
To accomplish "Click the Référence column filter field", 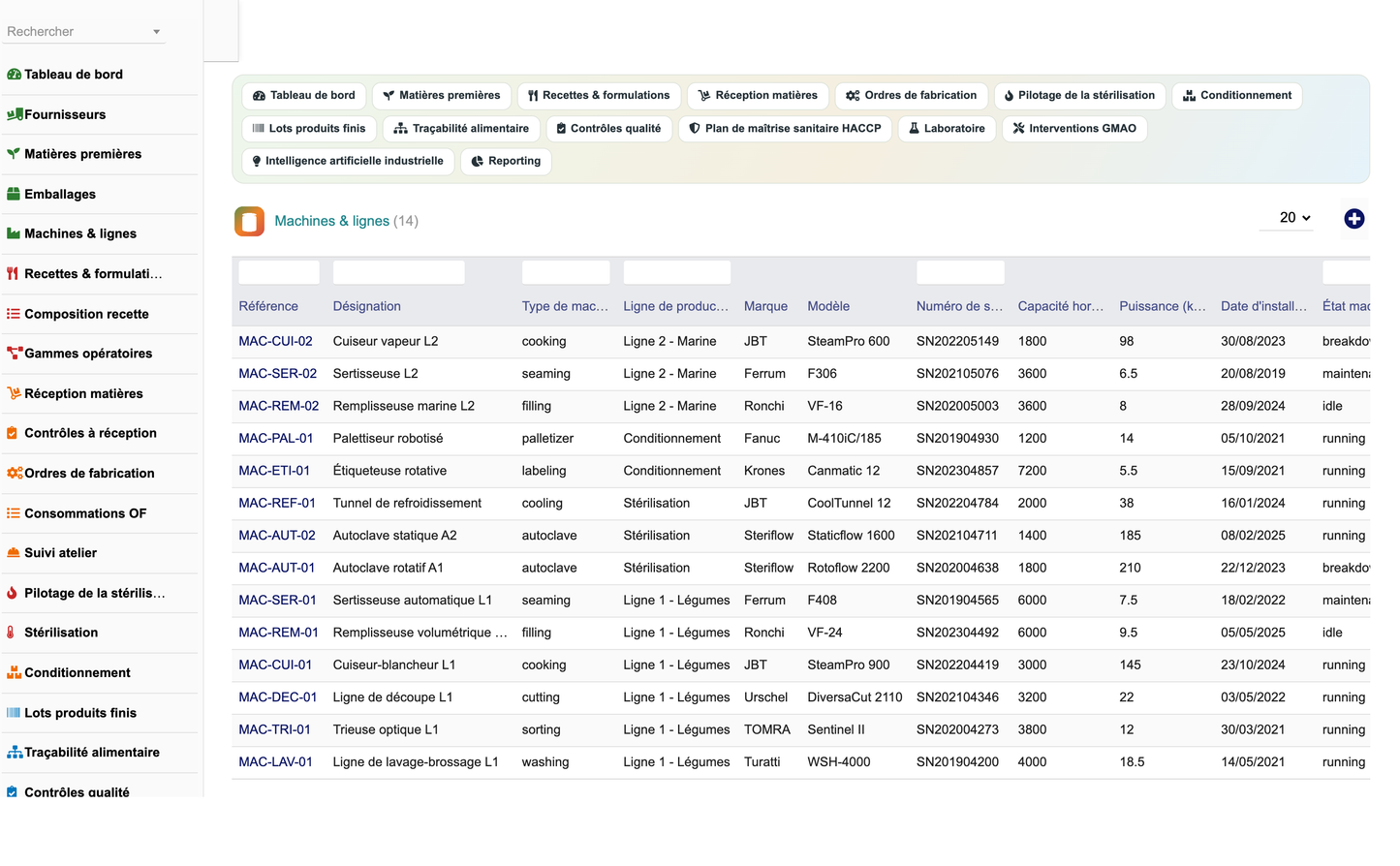I will (x=279, y=273).
